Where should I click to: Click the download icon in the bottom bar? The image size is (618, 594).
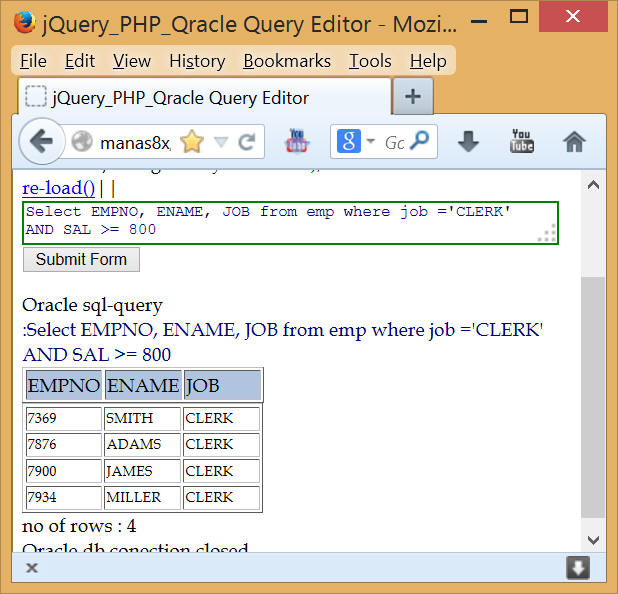(x=577, y=568)
